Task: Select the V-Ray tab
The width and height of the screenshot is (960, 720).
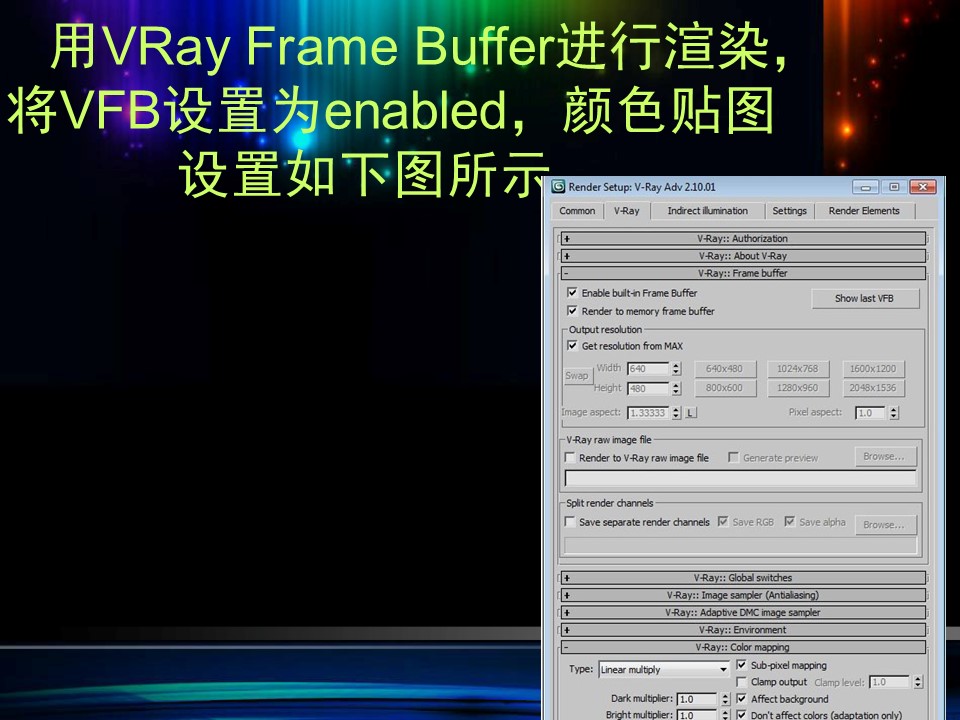Action: (626, 211)
